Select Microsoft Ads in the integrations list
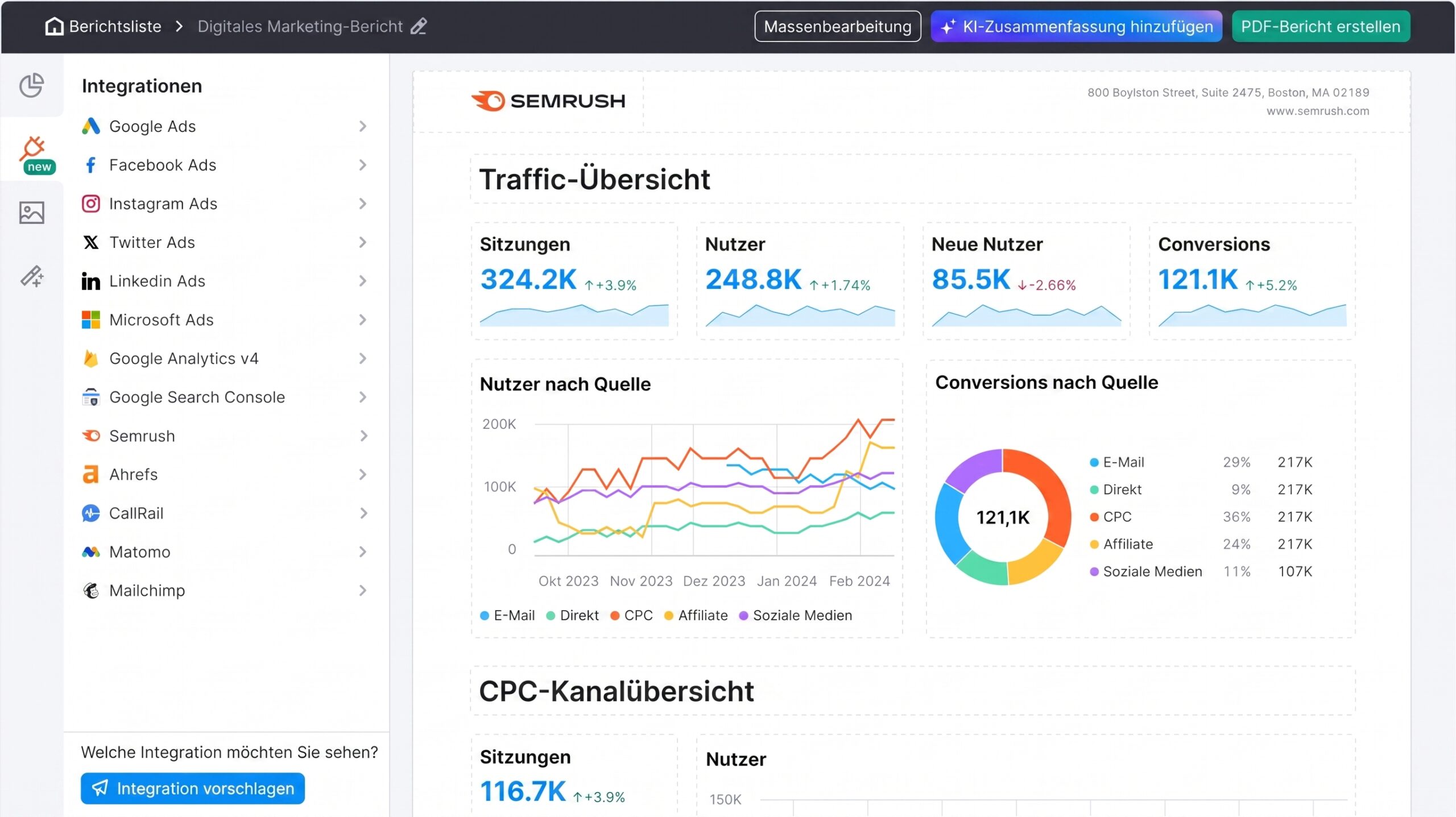 [226, 320]
